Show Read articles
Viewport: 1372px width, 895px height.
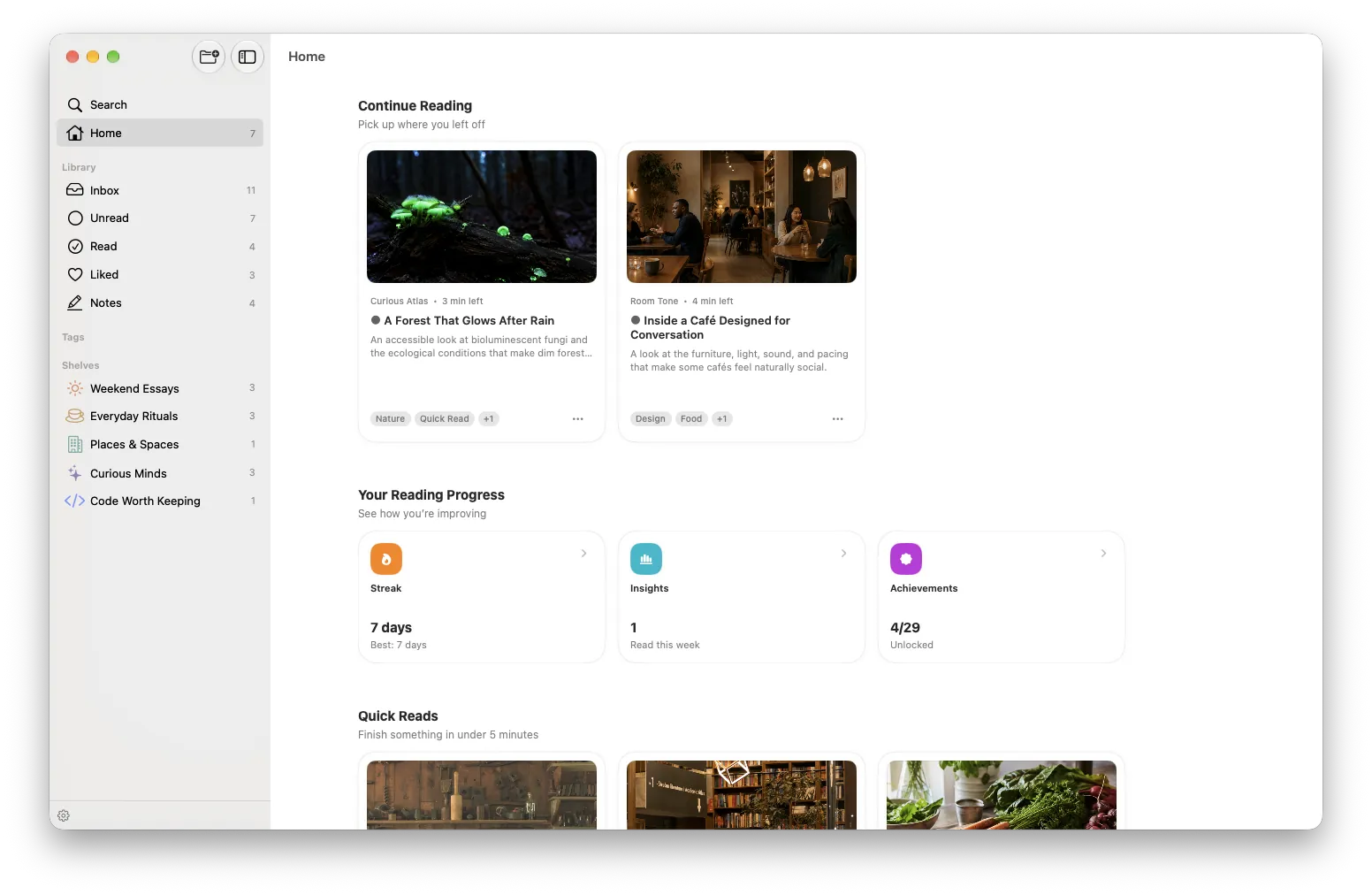[160, 247]
